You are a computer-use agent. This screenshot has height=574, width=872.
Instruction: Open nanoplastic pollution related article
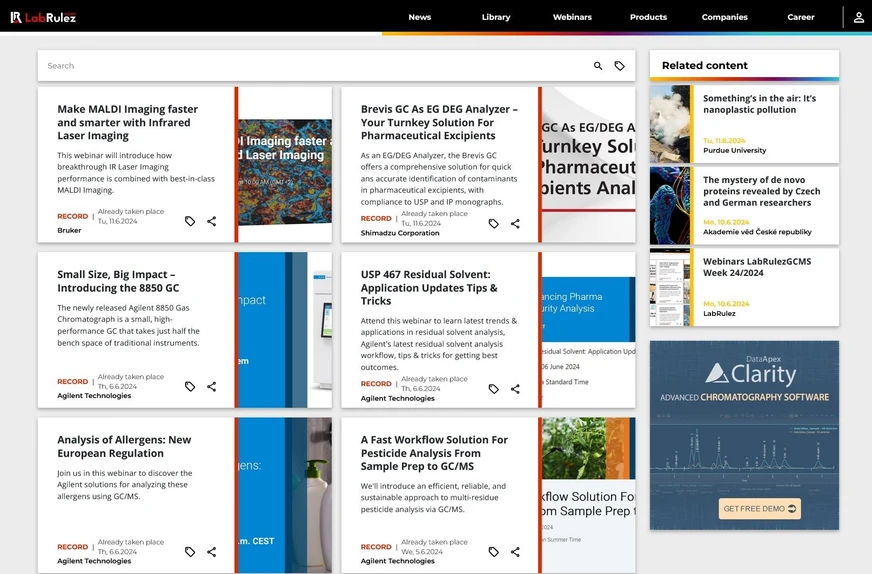point(759,104)
